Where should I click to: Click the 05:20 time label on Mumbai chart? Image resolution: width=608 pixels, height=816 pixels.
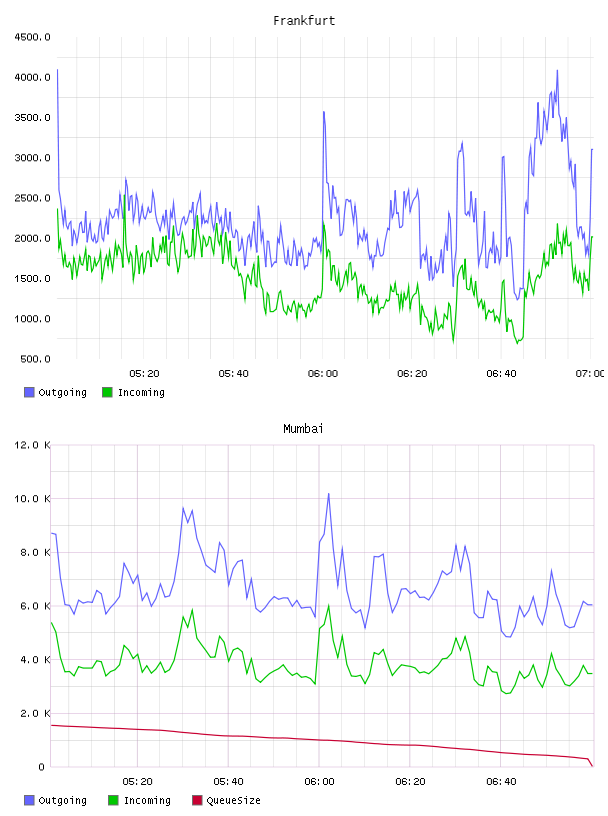pos(137,782)
